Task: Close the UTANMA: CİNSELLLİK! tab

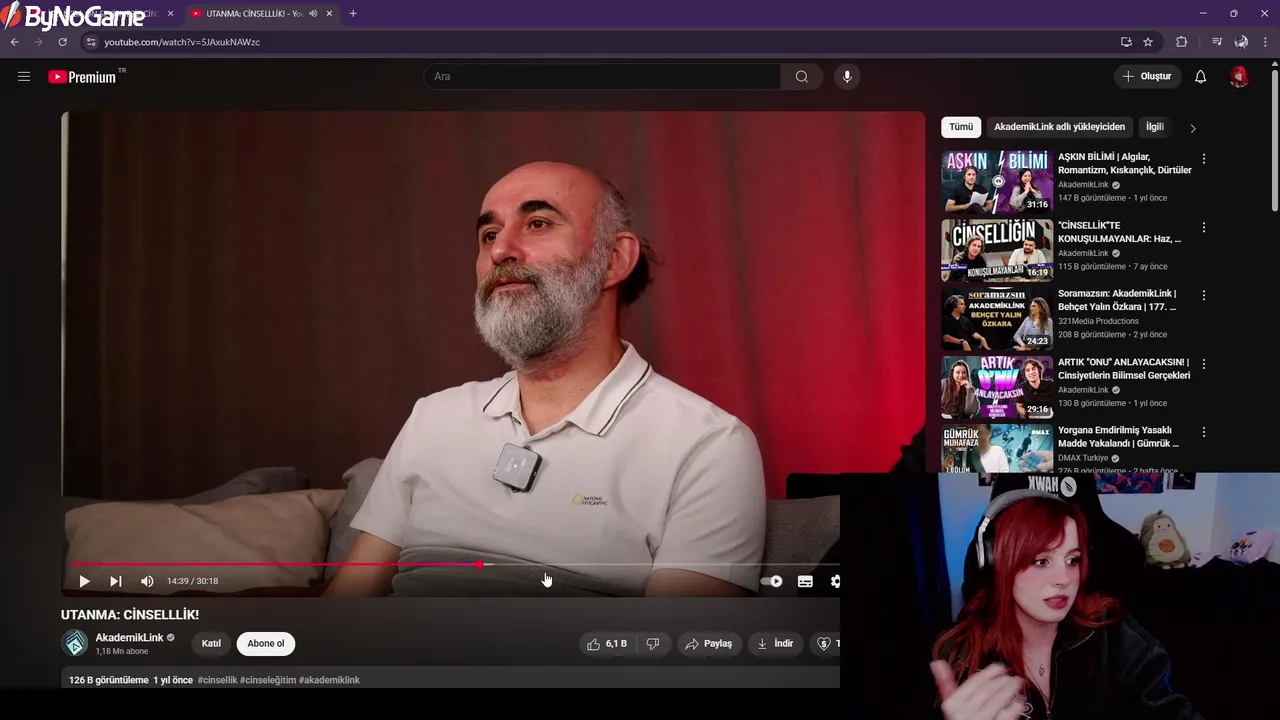Action: (329, 14)
